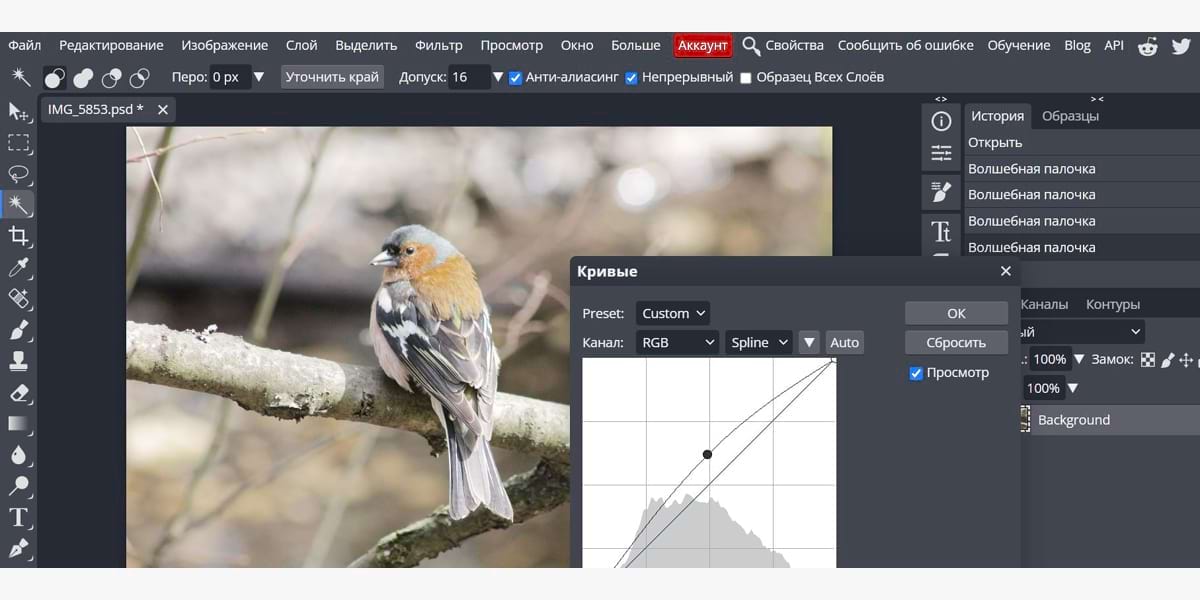Select the Move tool in the left toolbar
Image resolution: width=1200 pixels, height=600 pixels.
(18, 111)
